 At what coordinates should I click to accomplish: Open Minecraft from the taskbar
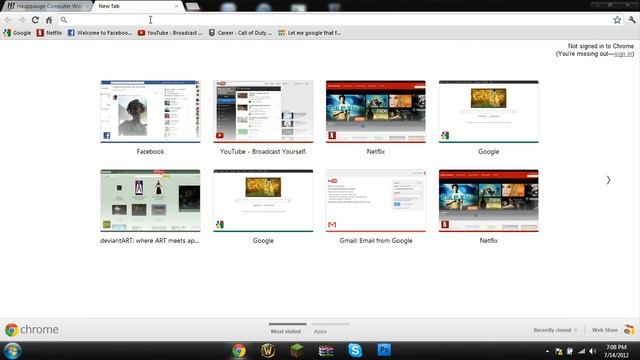coord(297,351)
